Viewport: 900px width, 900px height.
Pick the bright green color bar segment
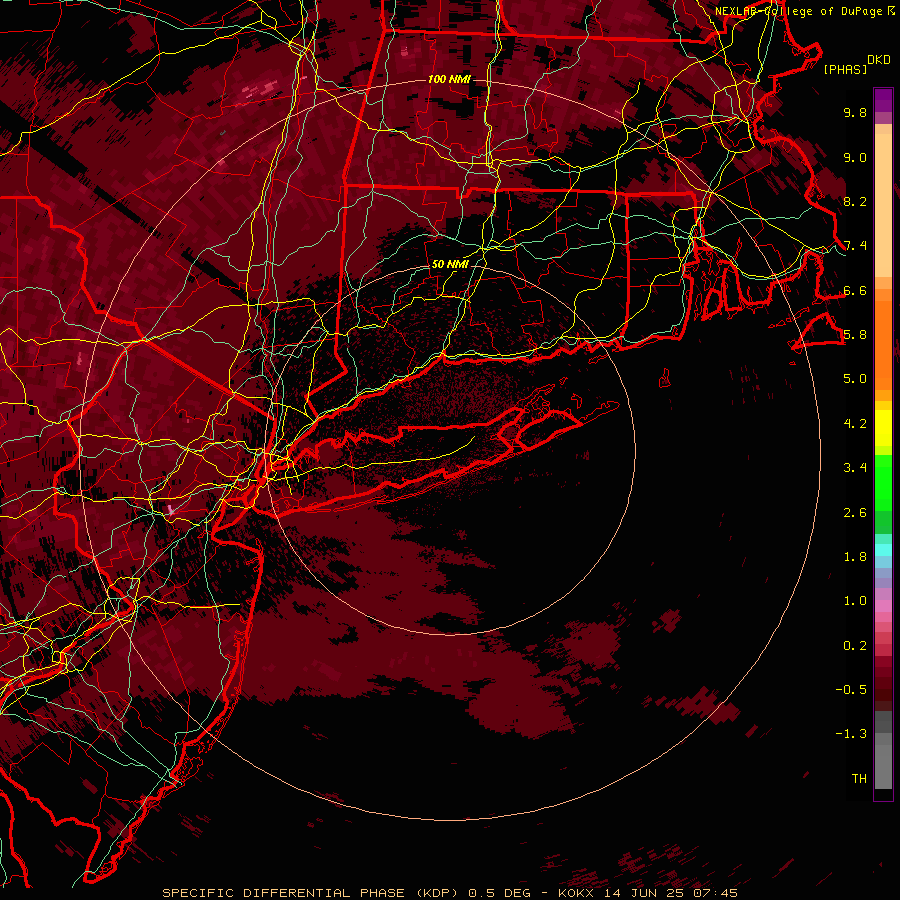(x=883, y=482)
